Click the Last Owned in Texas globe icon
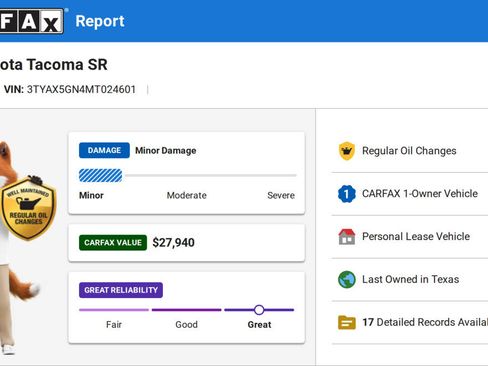This screenshot has height=366, width=488. [x=347, y=279]
